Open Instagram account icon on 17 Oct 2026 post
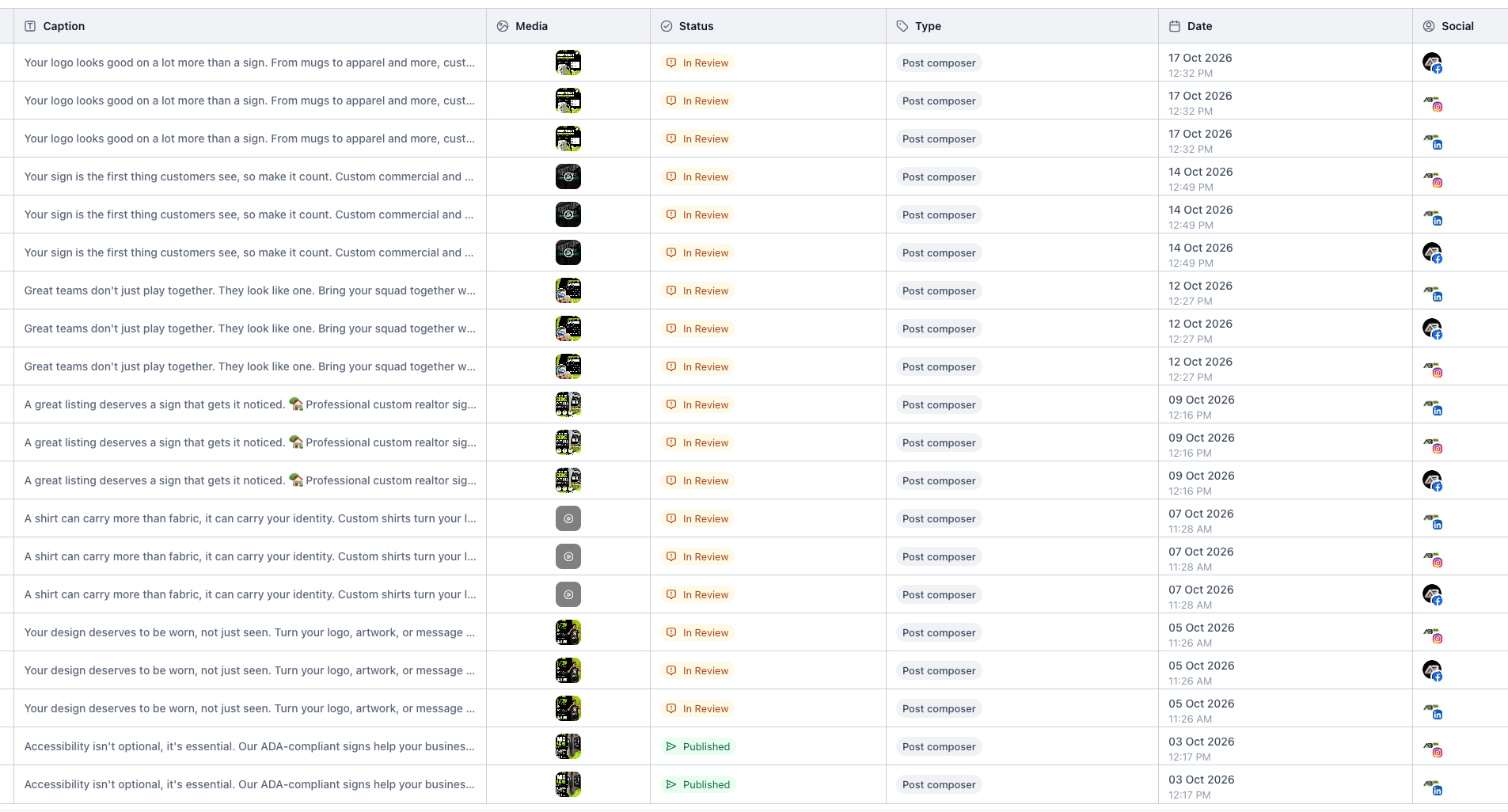 pos(1432,103)
